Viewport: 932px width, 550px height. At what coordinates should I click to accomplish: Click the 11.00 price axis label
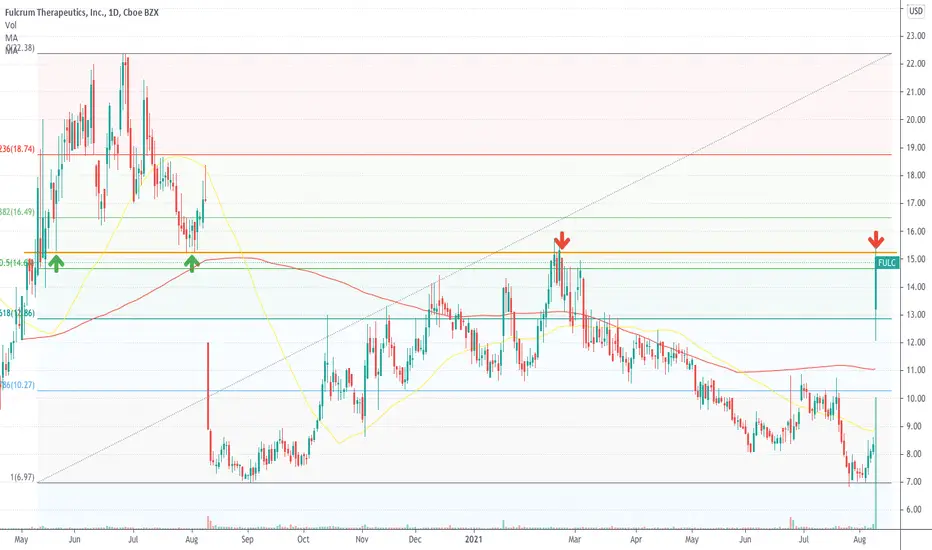[916, 370]
